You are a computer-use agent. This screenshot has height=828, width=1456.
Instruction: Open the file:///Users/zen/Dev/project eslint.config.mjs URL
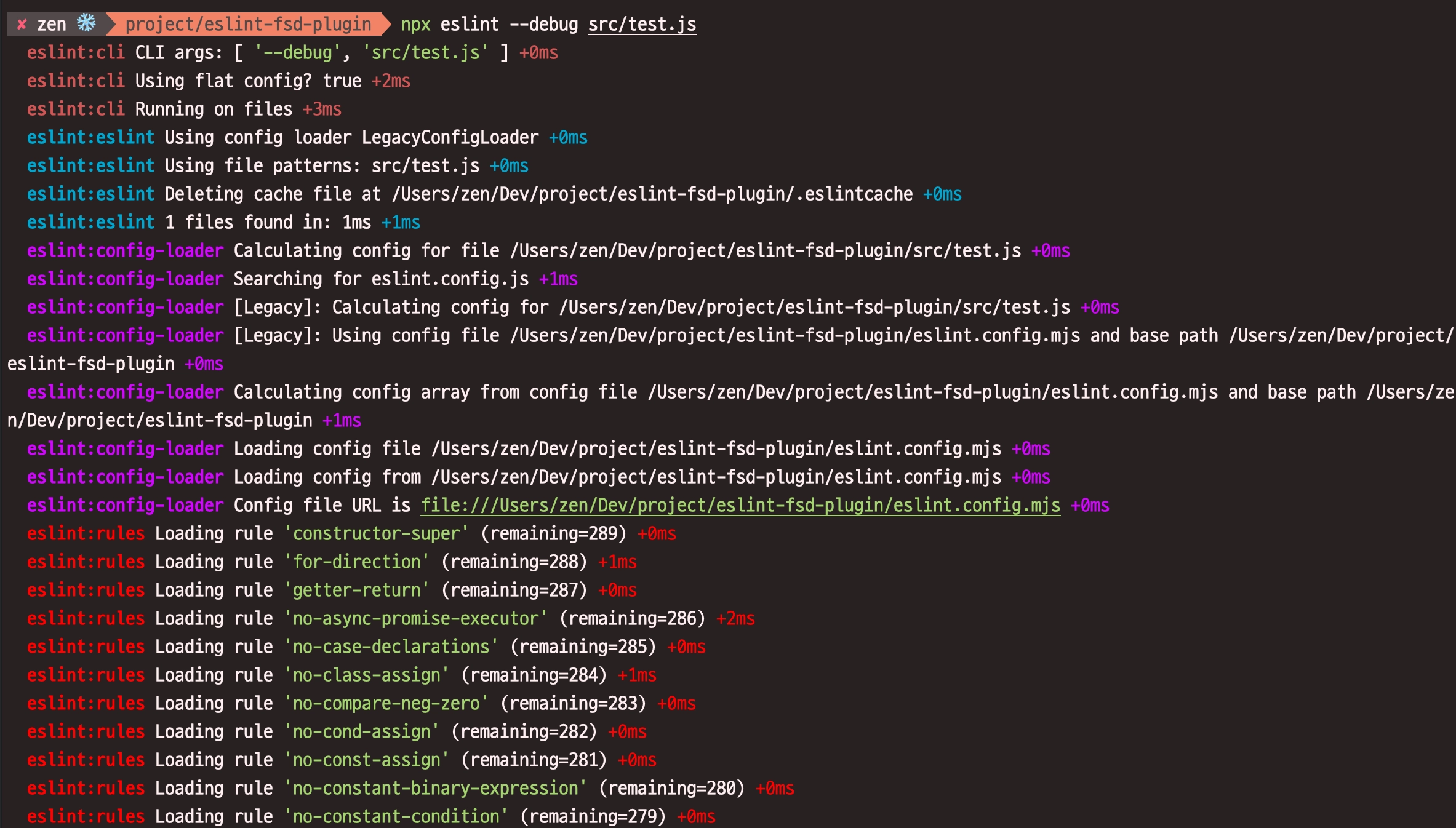(740, 506)
